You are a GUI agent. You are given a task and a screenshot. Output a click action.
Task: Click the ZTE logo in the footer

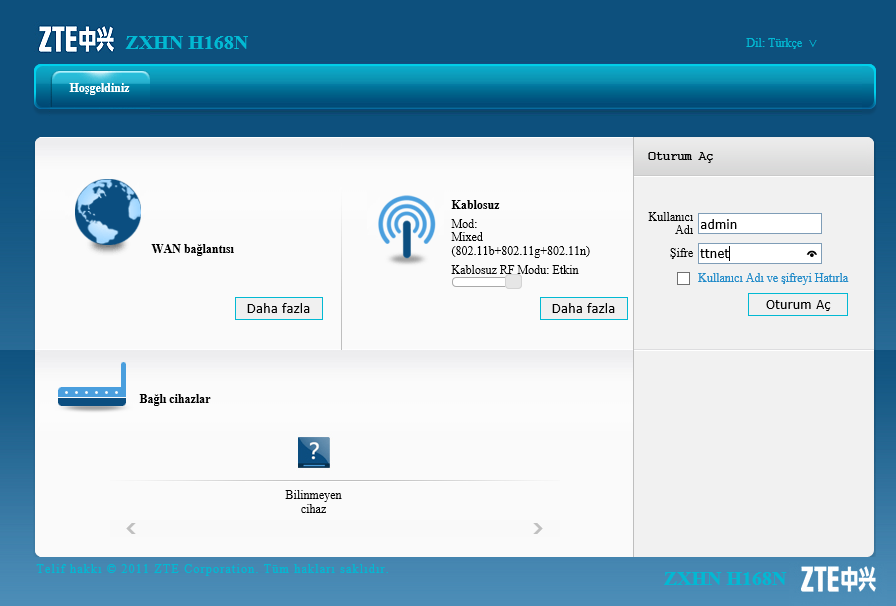pos(838,579)
